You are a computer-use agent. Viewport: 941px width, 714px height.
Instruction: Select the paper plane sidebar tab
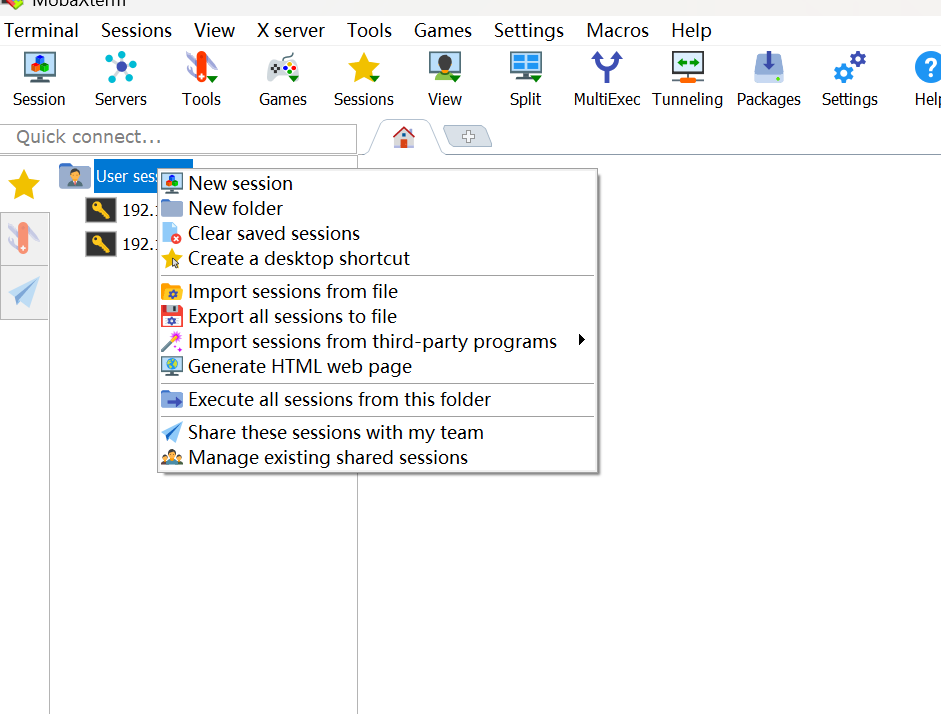click(24, 292)
